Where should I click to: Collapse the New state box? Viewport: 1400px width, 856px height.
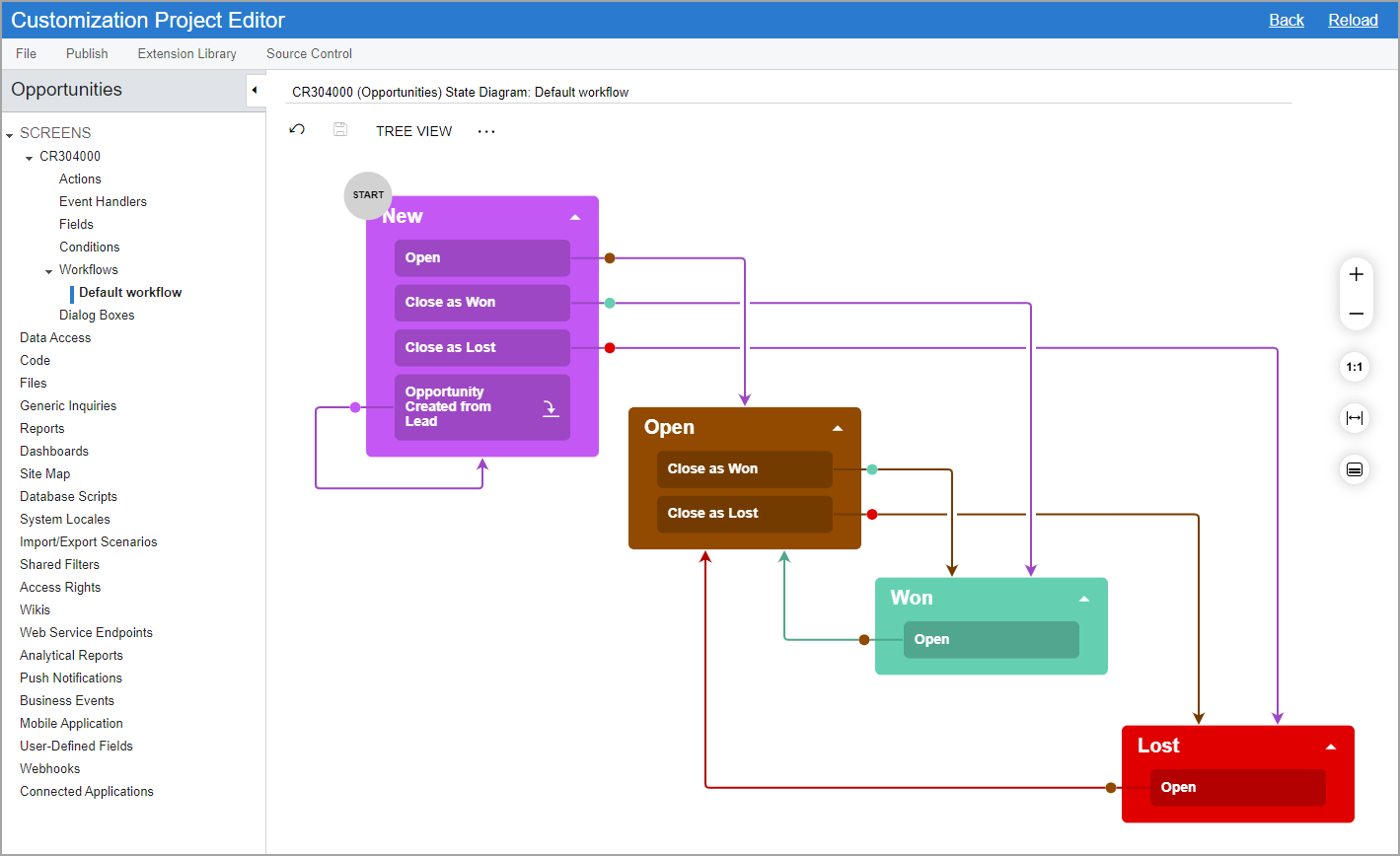pos(575,217)
